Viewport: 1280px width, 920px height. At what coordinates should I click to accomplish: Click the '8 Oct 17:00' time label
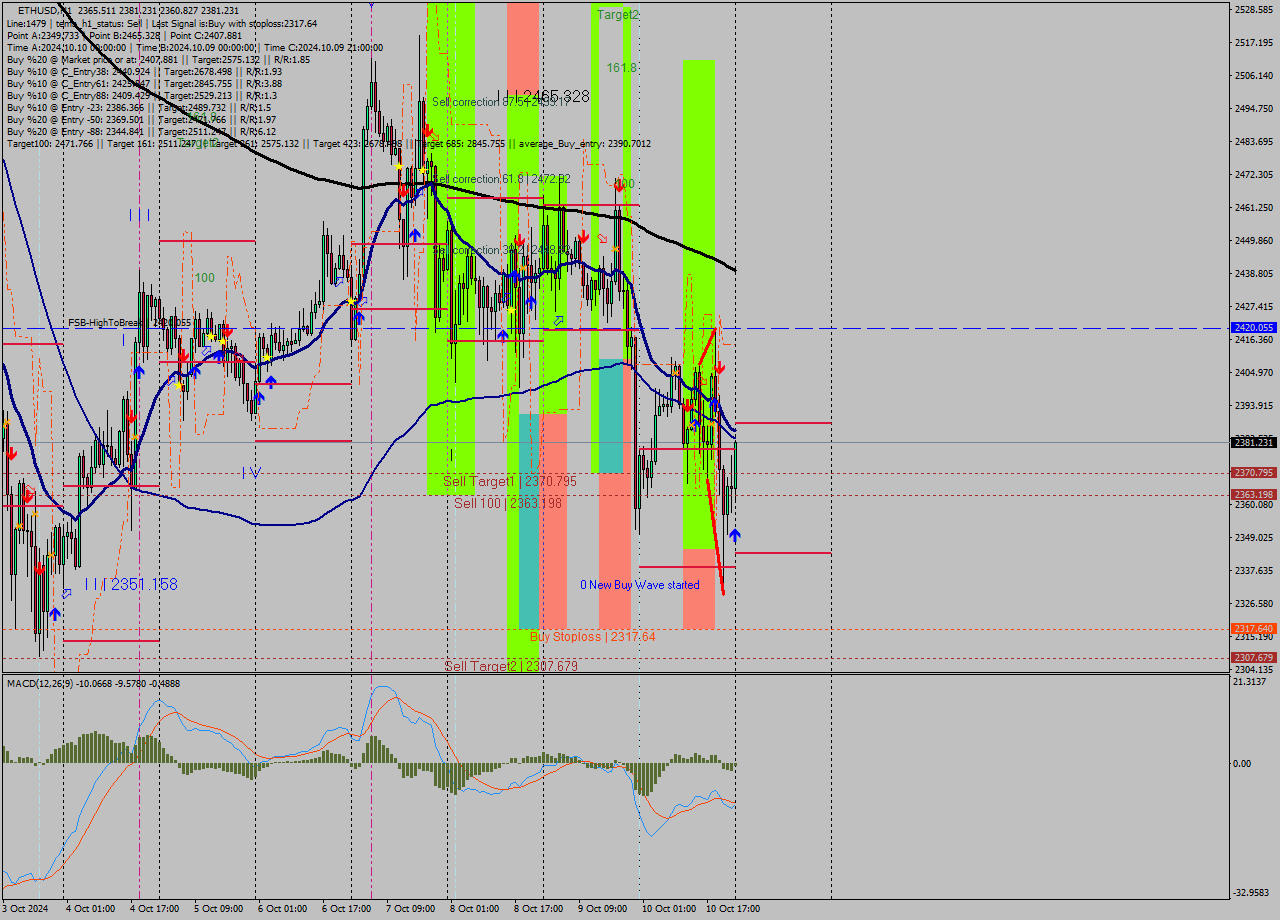coord(539,909)
